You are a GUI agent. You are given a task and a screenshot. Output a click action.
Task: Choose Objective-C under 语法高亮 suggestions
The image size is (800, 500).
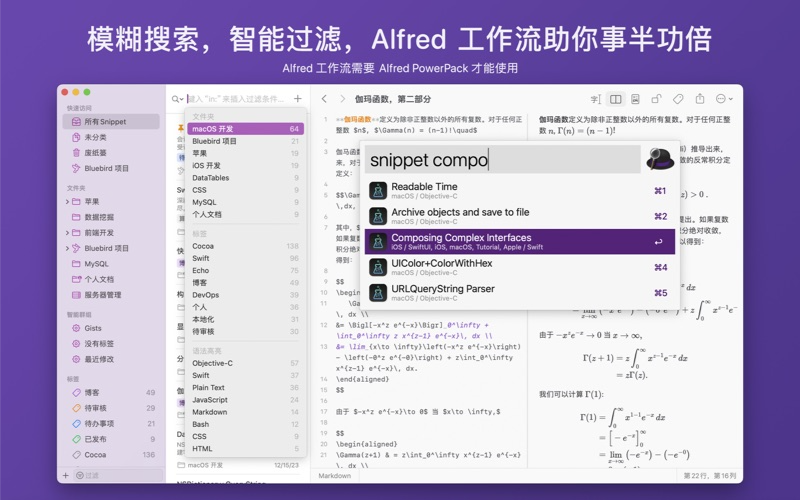pyautogui.click(x=245, y=363)
